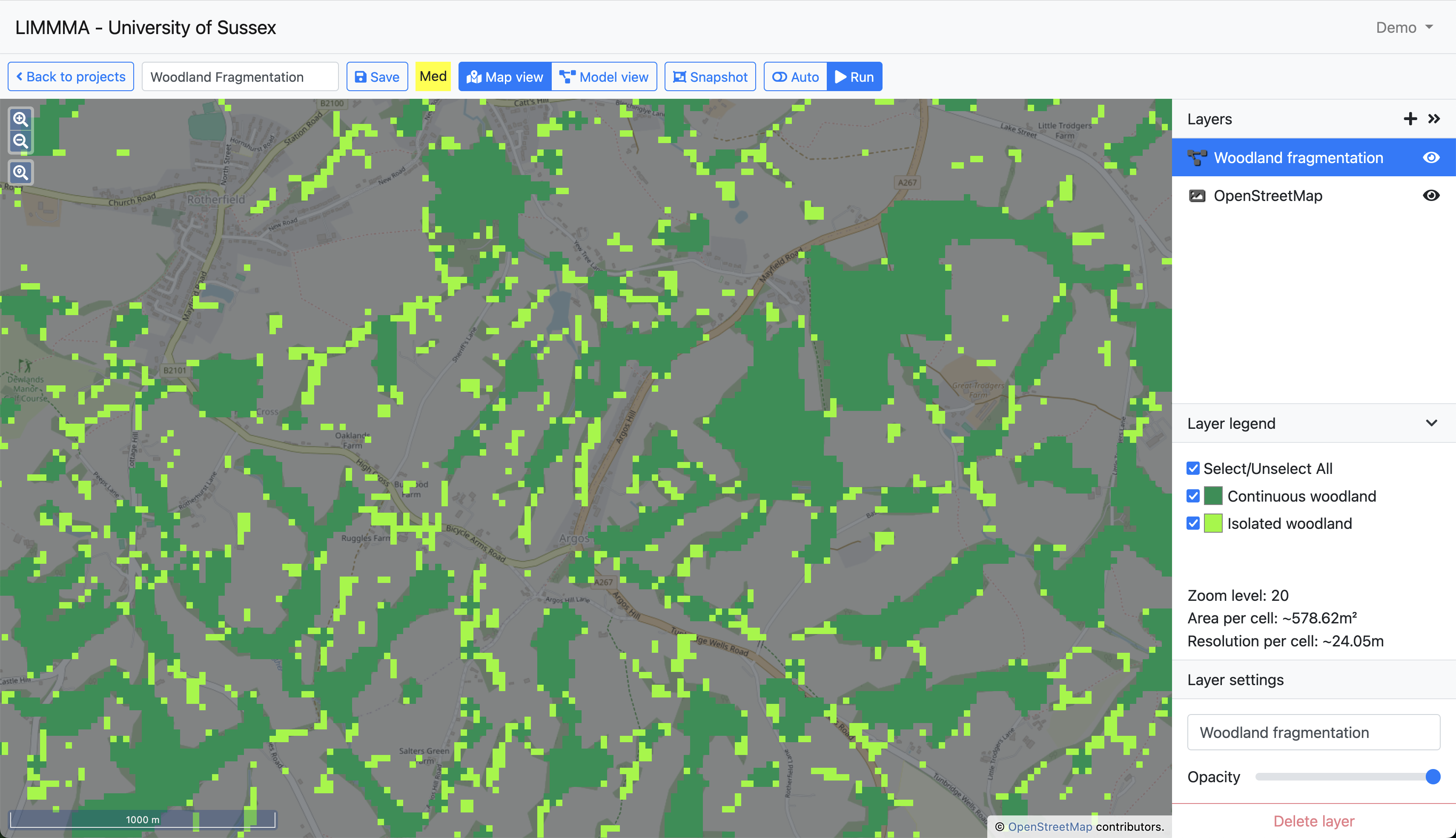Select the OpenStreetMap layer image icon
The width and height of the screenshot is (1456, 838).
point(1197,196)
